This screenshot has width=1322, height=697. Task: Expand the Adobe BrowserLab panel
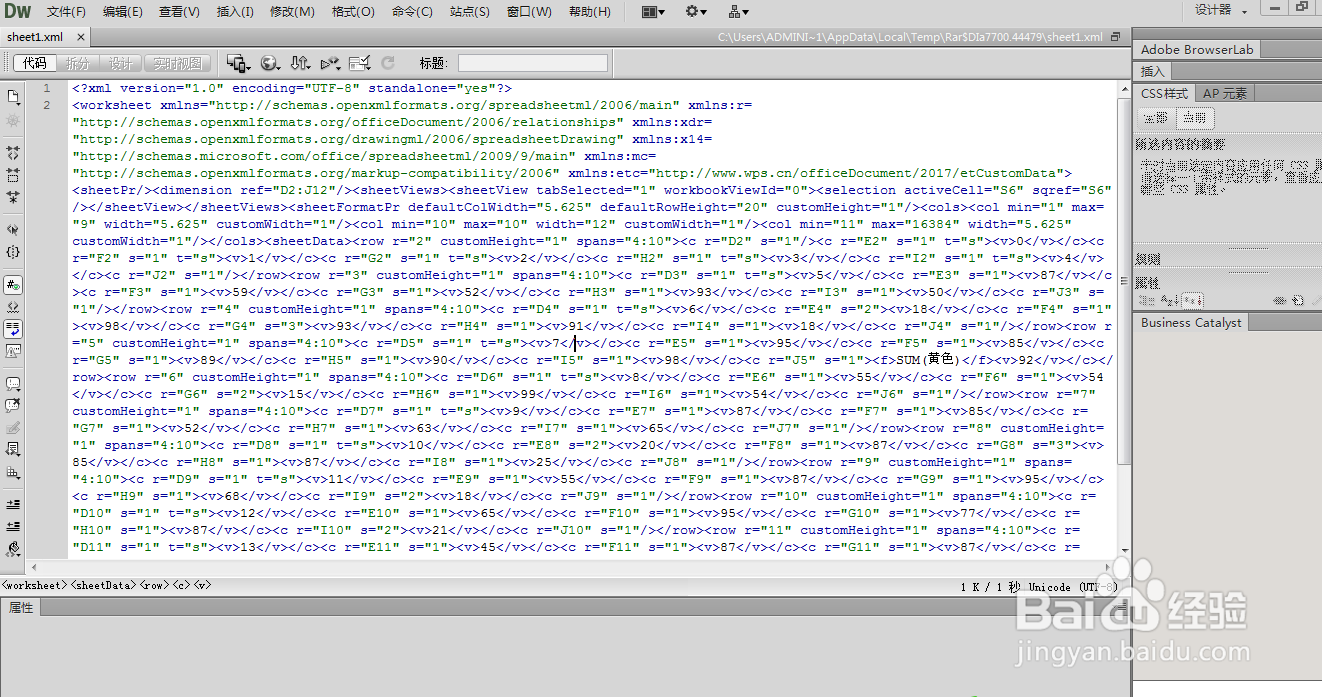1197,49
